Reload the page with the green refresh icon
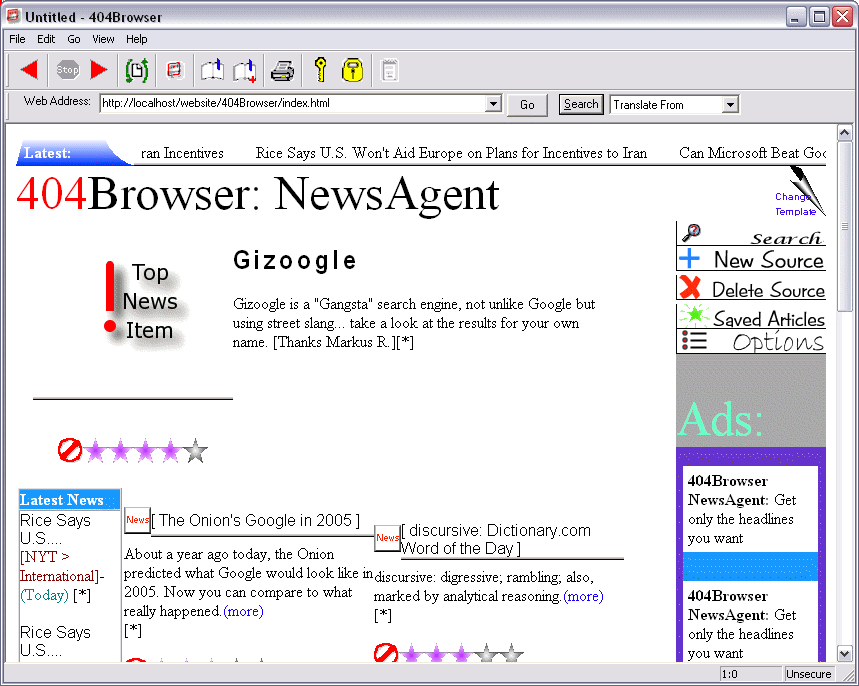859x686 pixels. pyautogui.click(x=136, y=70)
